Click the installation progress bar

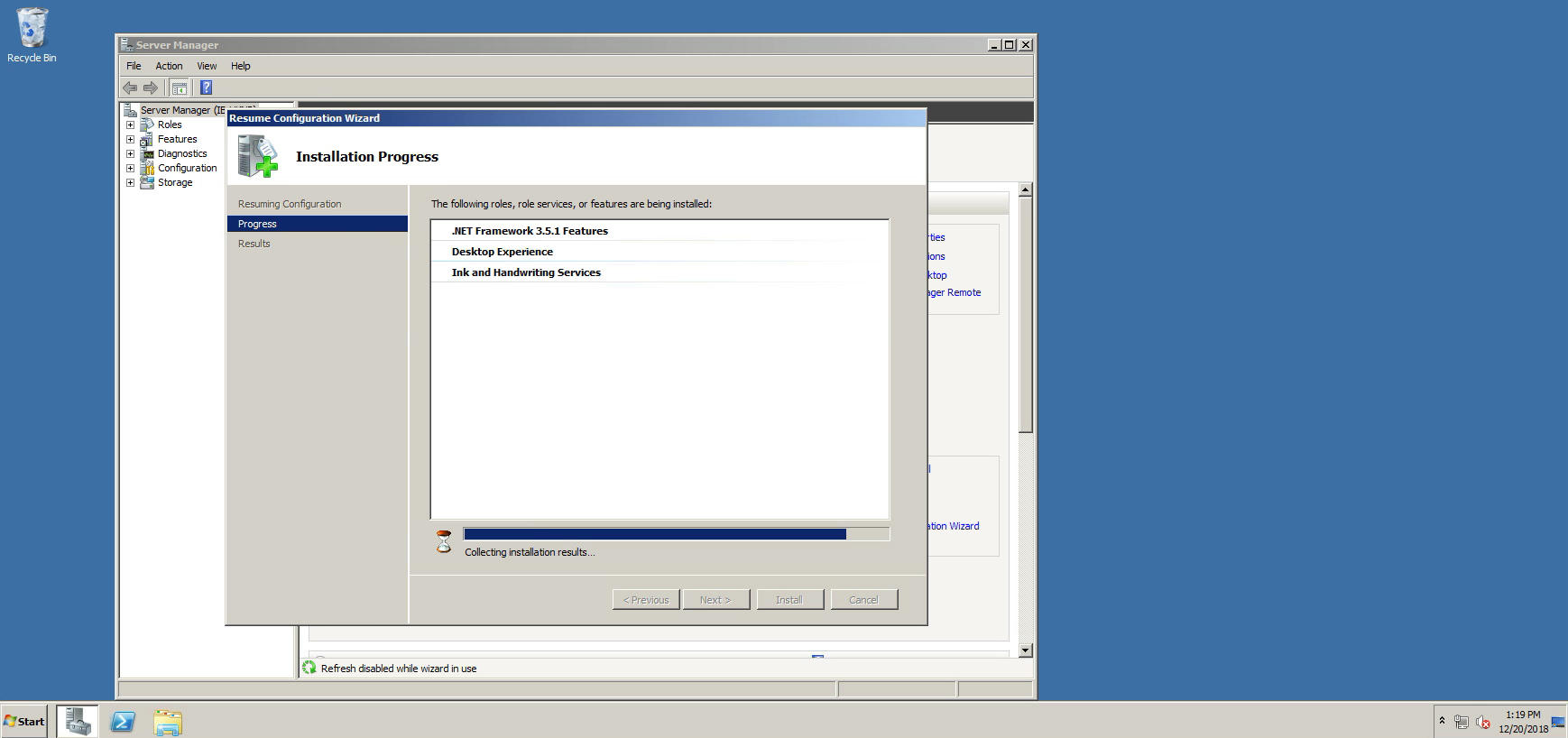pos(677,534)
